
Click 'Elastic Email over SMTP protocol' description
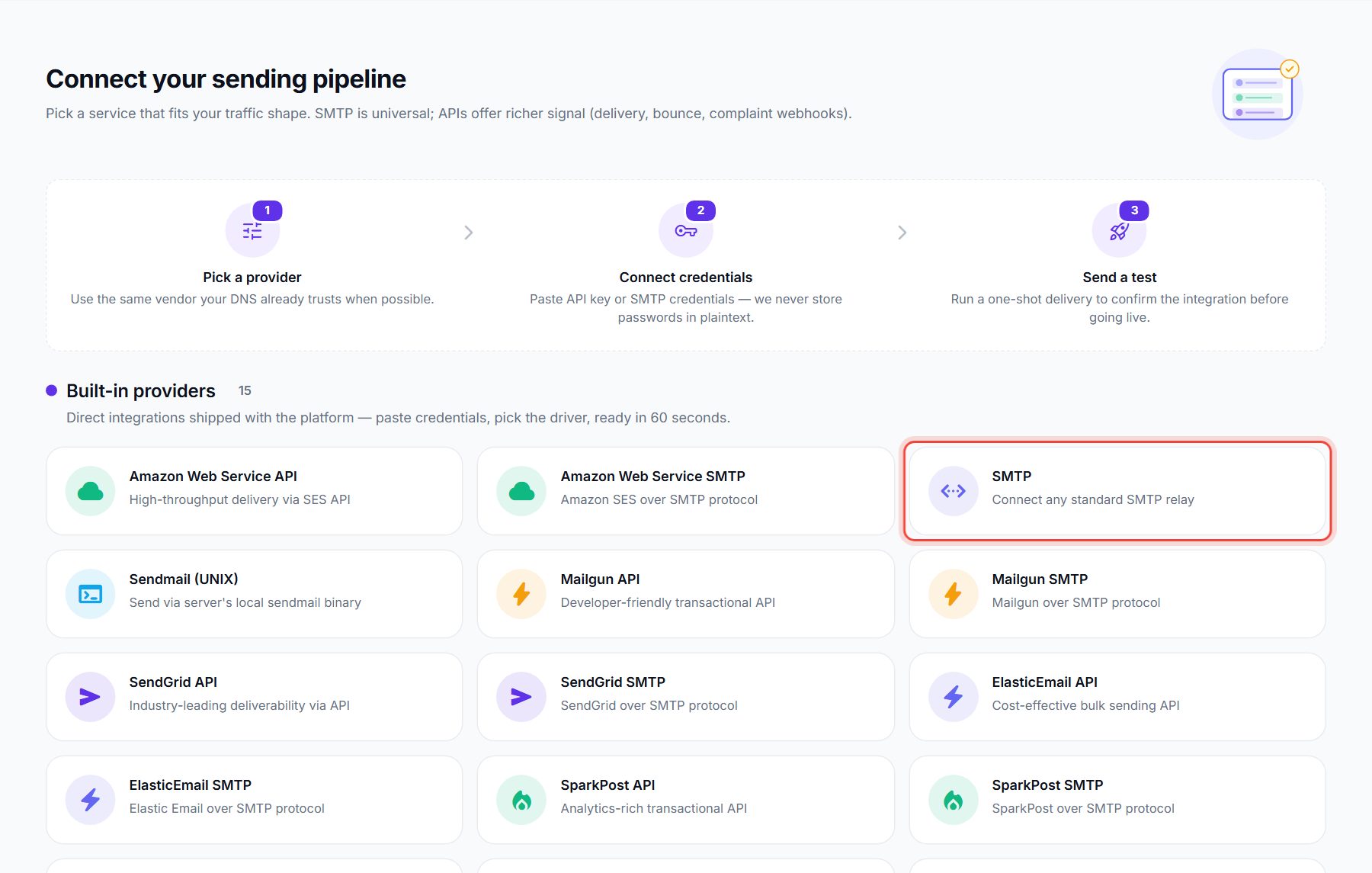226,809
